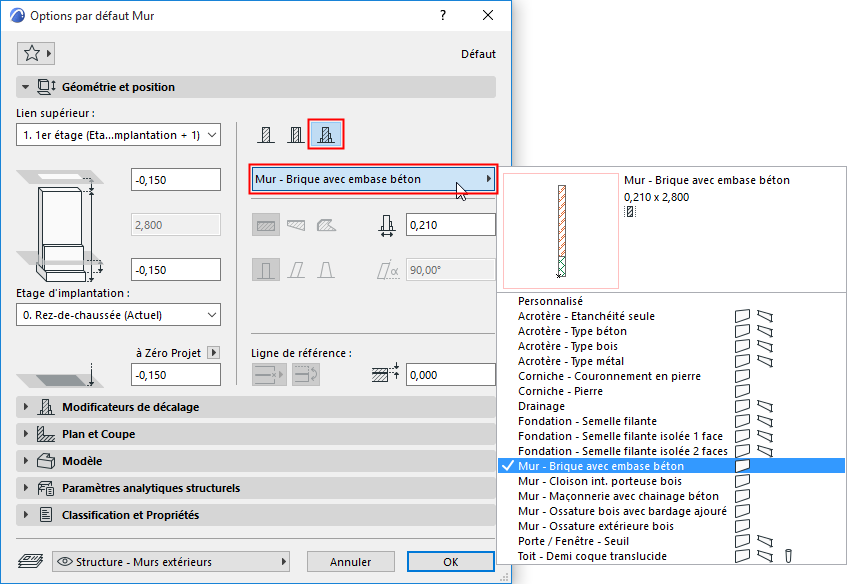Choose the polygonal wall geometry icon
This screenshot has height=584, width=847.
tap(326, 225)
